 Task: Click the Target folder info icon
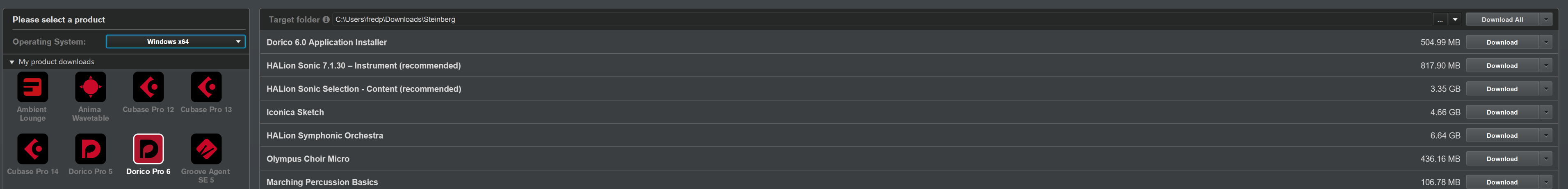coord(326,20)
